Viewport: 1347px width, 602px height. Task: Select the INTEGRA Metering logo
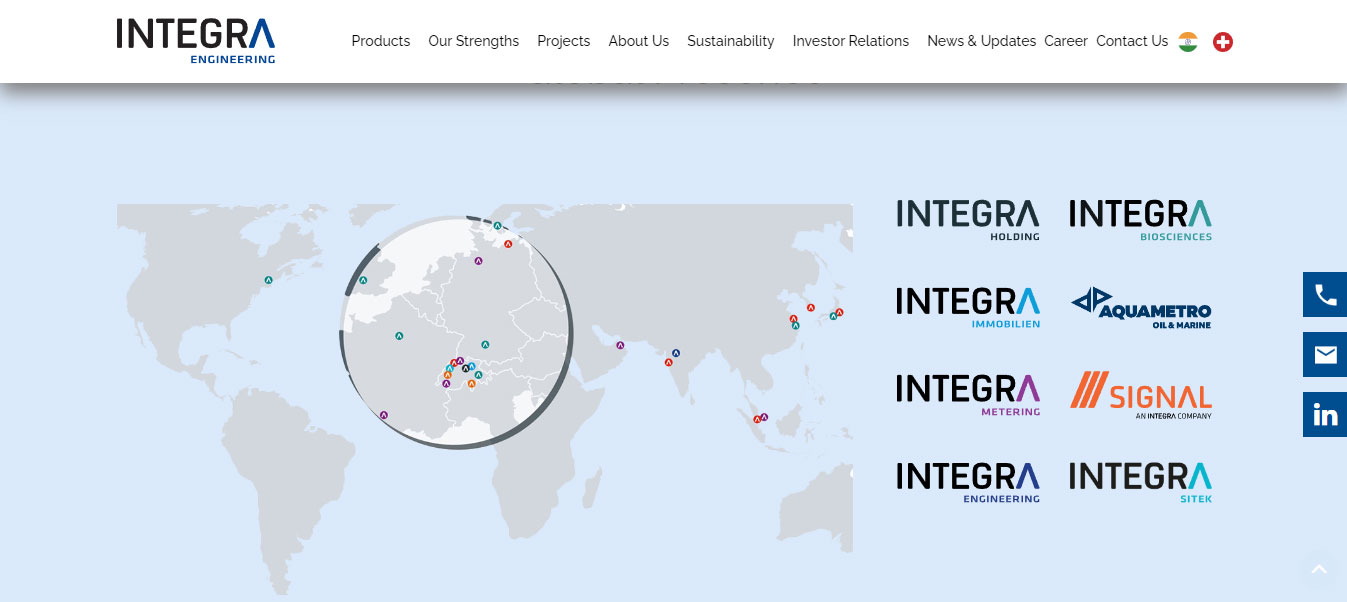[x=966, y=392]
